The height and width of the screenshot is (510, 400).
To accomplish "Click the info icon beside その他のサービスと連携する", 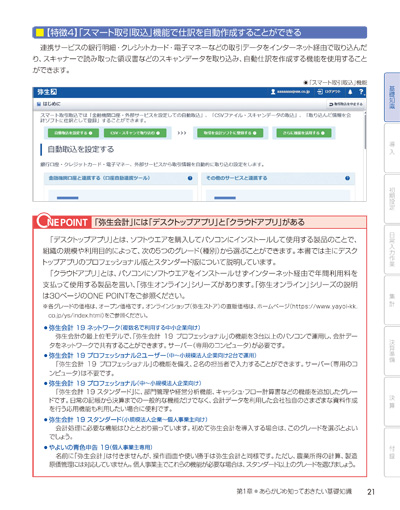I will (x=347, y=178).
